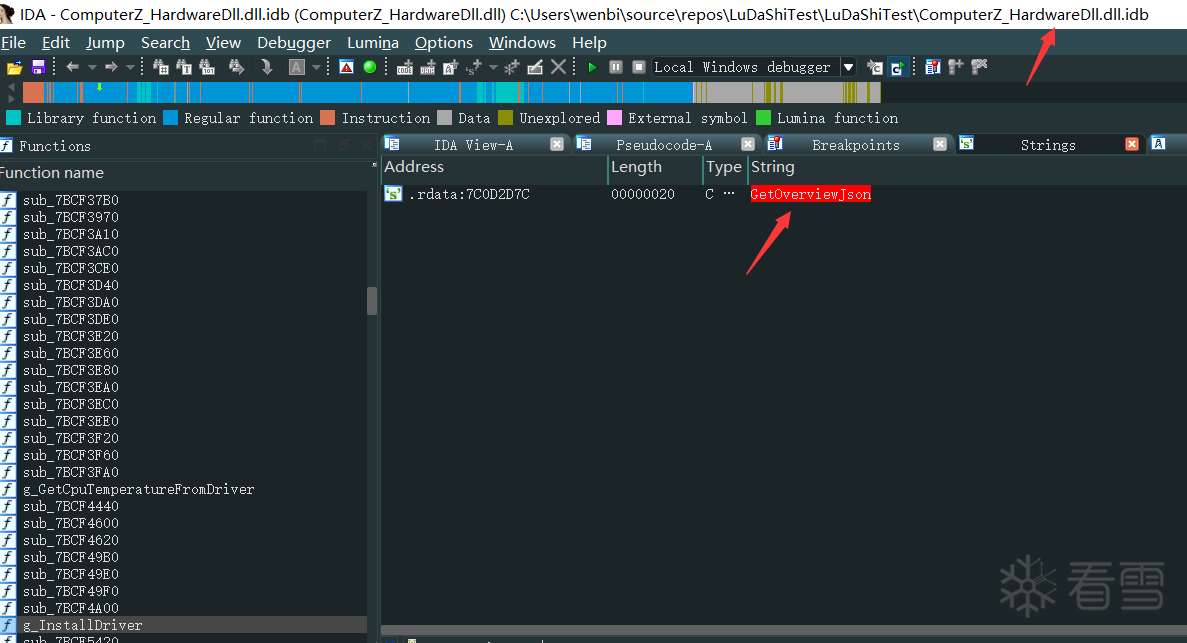Open dropdown beside the 's' string icon

tap(494, 67)
